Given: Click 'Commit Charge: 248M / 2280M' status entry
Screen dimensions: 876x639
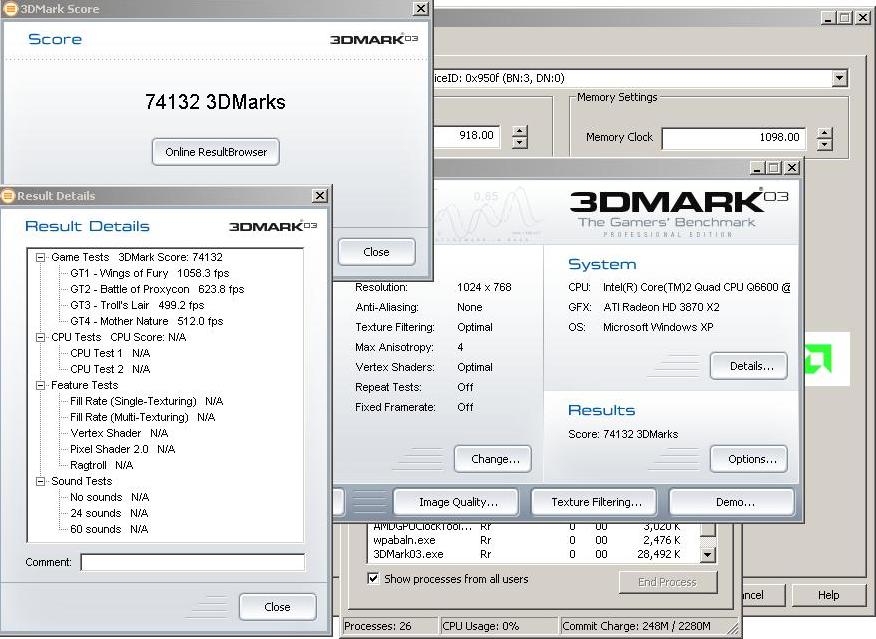Looking at the screenshot, I should (x=636, y=626).
